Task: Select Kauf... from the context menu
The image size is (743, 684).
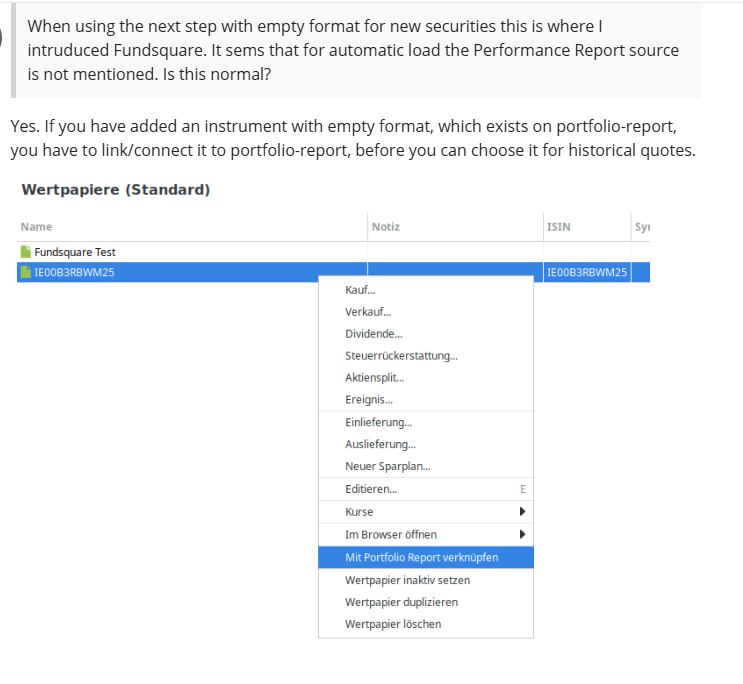Action: [x=426, y=290]
